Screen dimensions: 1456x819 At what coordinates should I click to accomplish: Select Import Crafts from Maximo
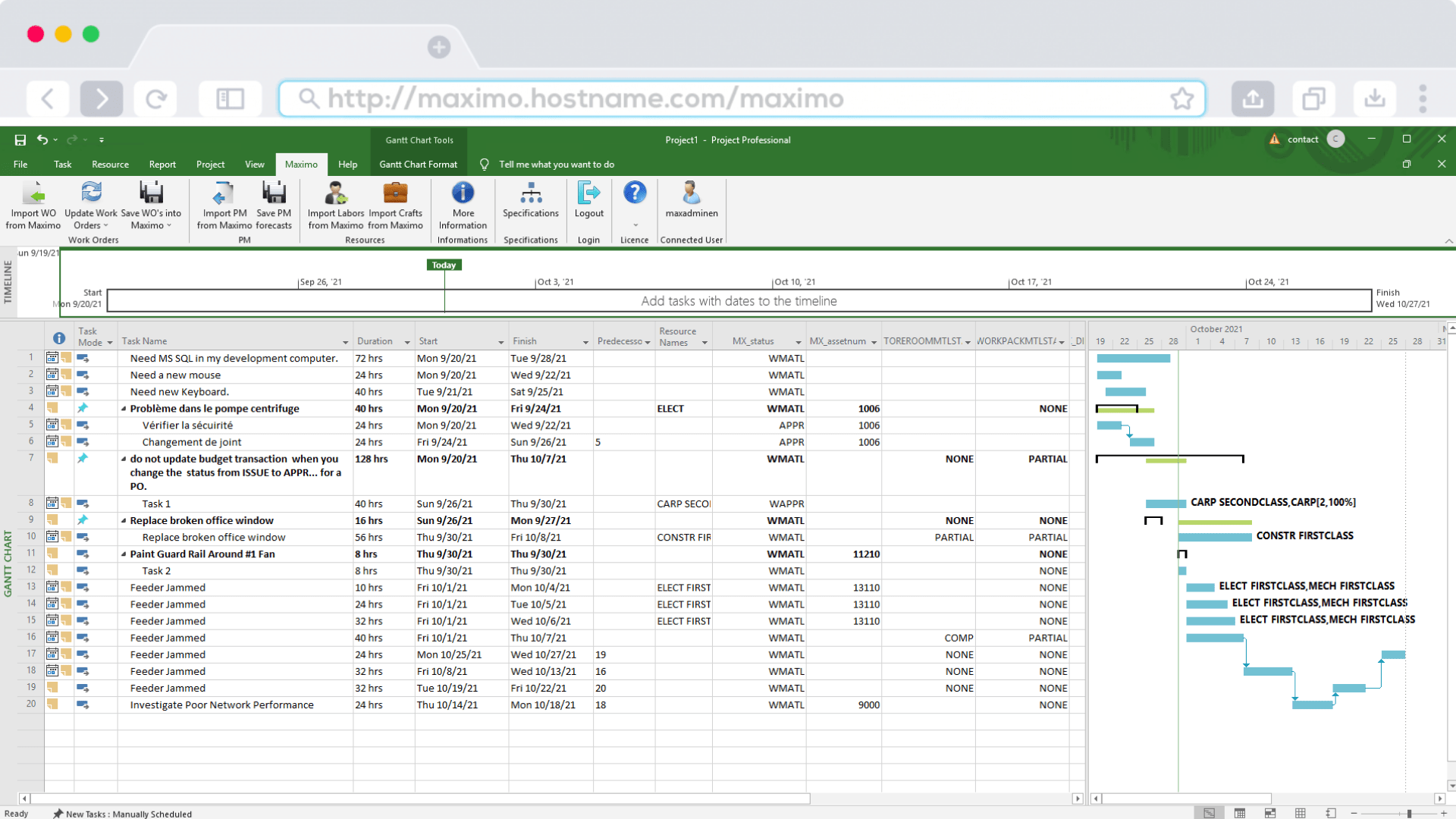tap(395, 205)
